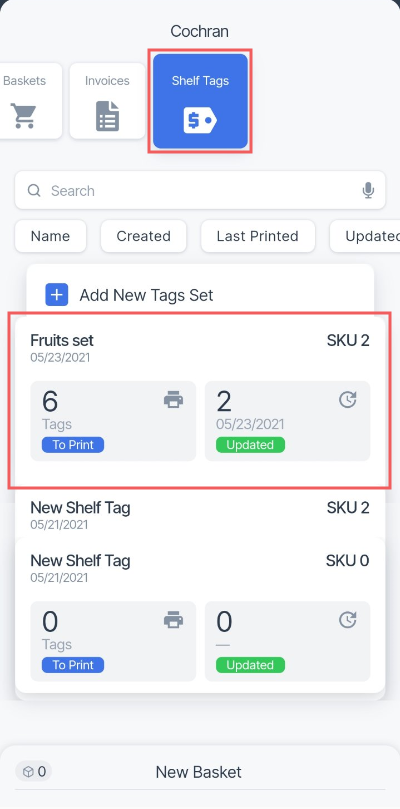
Task: Click the magnifier icon in search field
Action: pos(34,190)
